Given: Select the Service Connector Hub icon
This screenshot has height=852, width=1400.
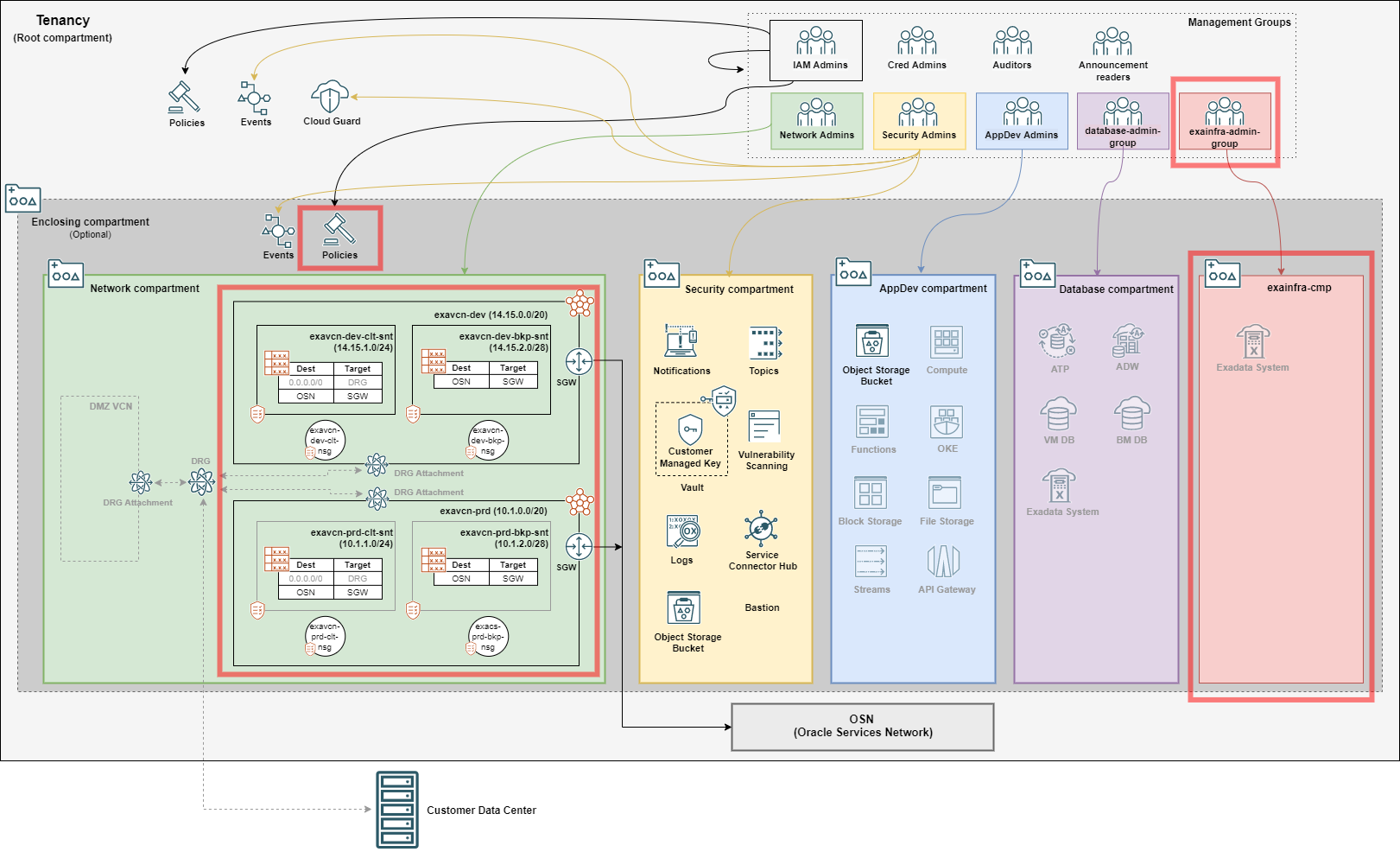Looking at the screenshot, I should [761, 528].
